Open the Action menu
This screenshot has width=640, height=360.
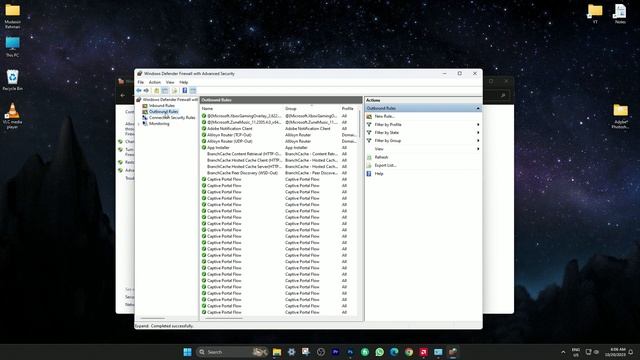[155, 82]
